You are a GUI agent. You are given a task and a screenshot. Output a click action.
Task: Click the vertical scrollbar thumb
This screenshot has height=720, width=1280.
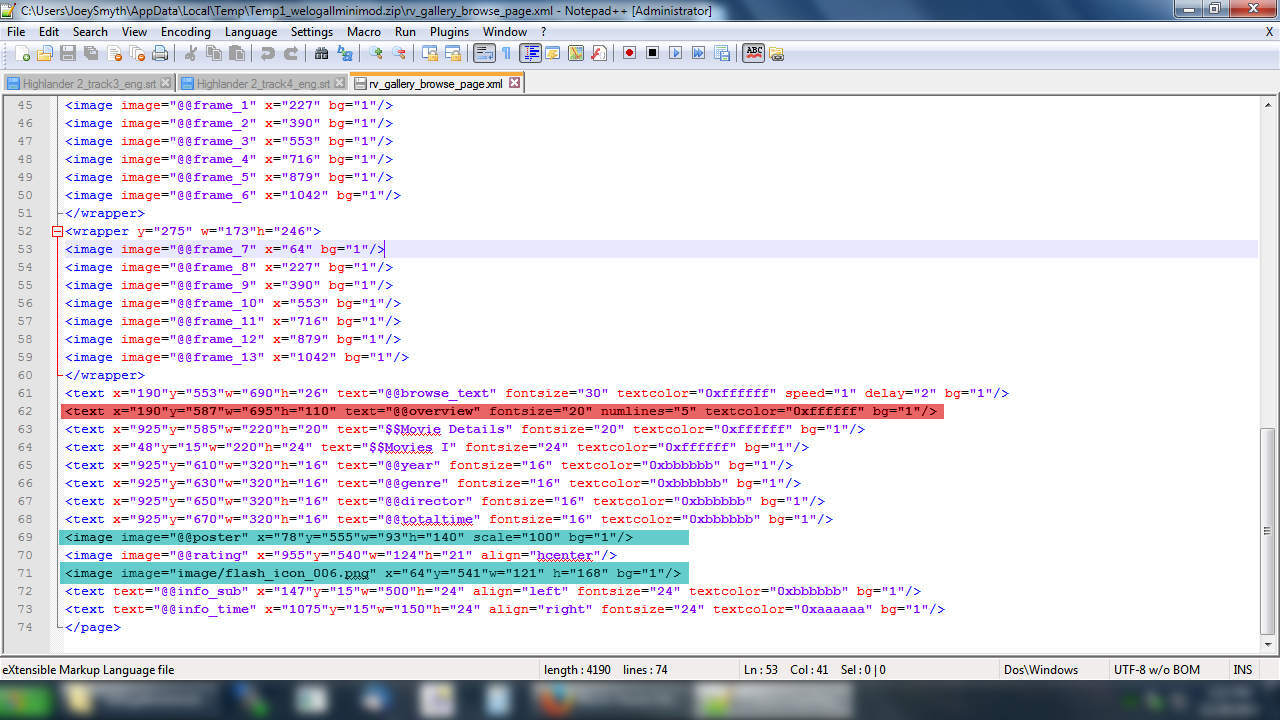point(1268,530)
